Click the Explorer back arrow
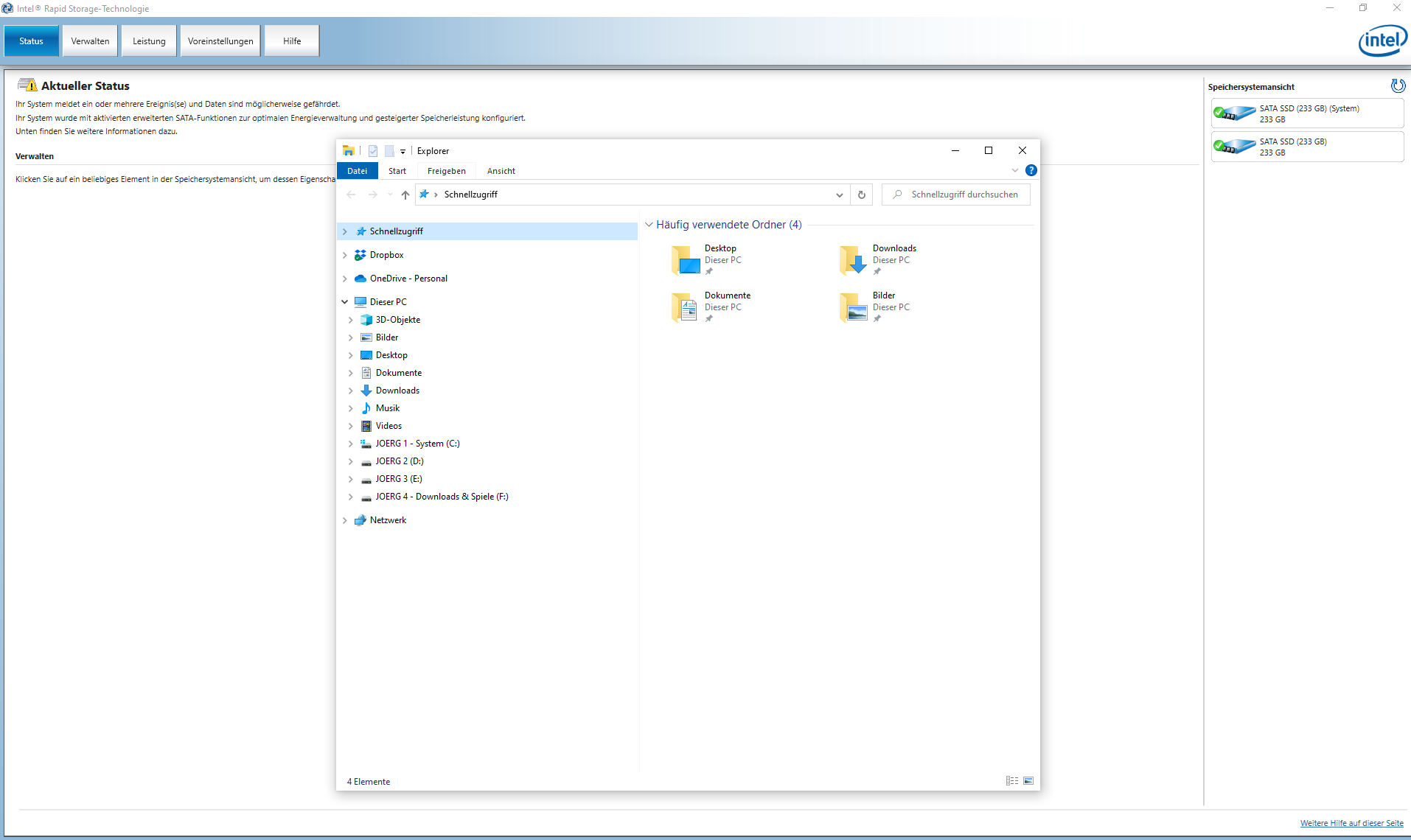The height and width of the screenshot is (840, 1411). (351, 195)
